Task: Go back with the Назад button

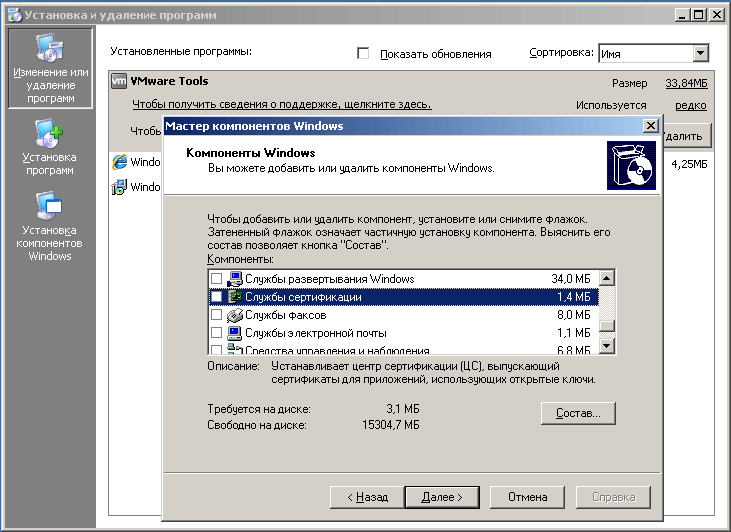Action: [x=367, y=497]
